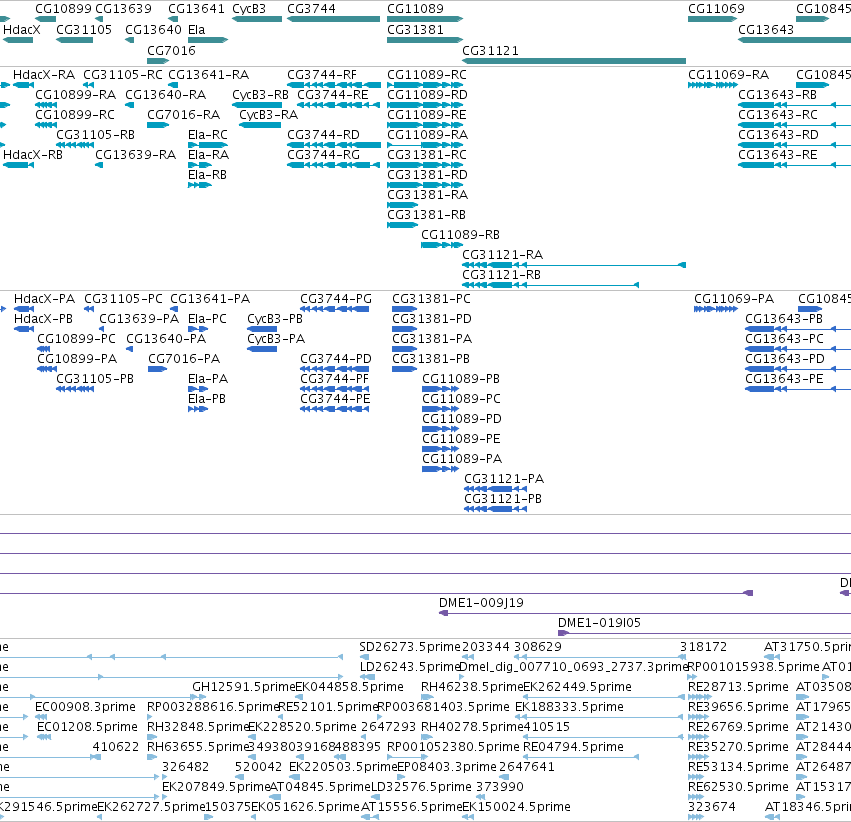Click the CG10899 gene label
Screen dimensions: 851x822
63,9
